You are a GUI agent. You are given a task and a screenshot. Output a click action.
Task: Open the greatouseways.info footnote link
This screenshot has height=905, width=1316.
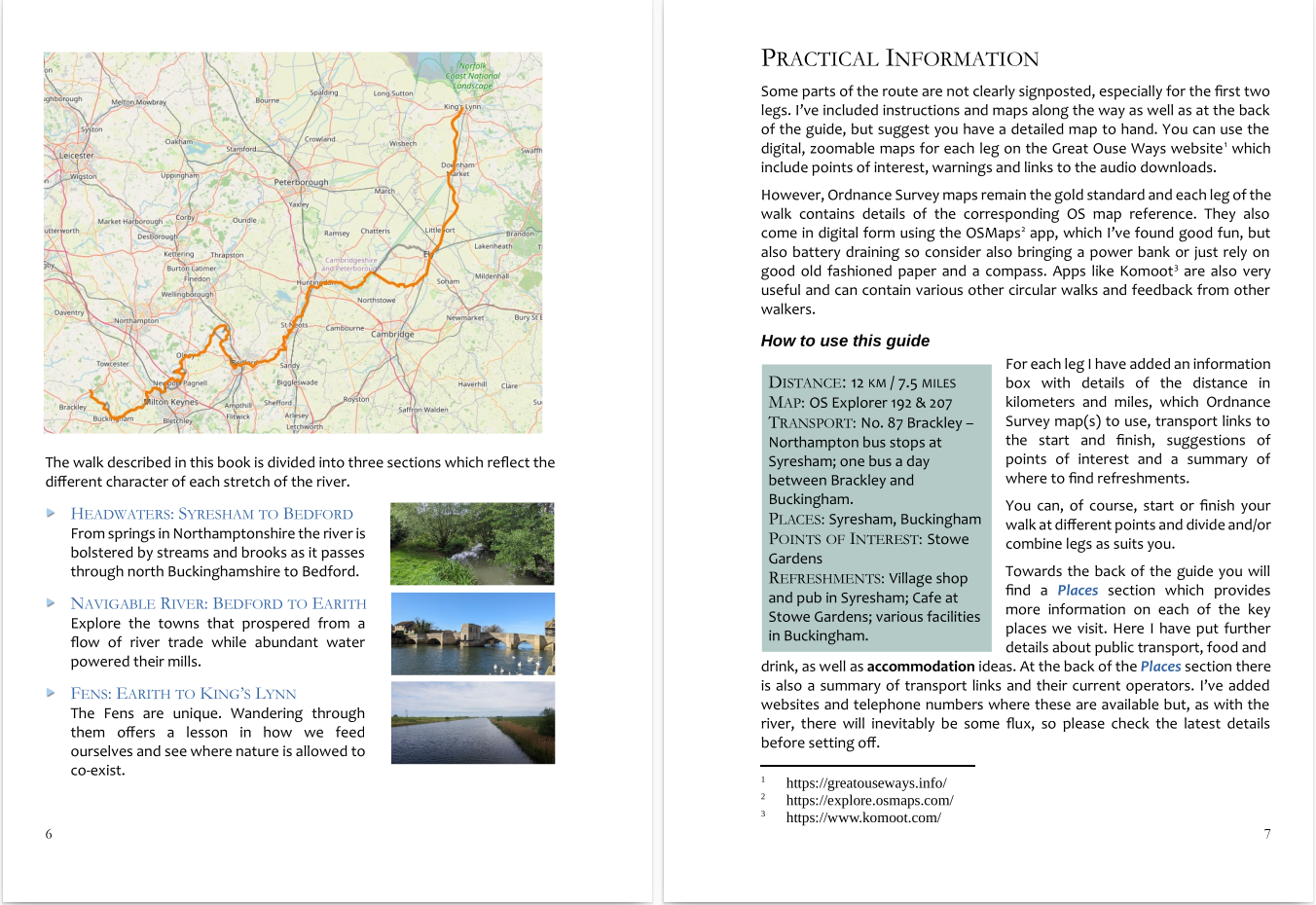866,782
